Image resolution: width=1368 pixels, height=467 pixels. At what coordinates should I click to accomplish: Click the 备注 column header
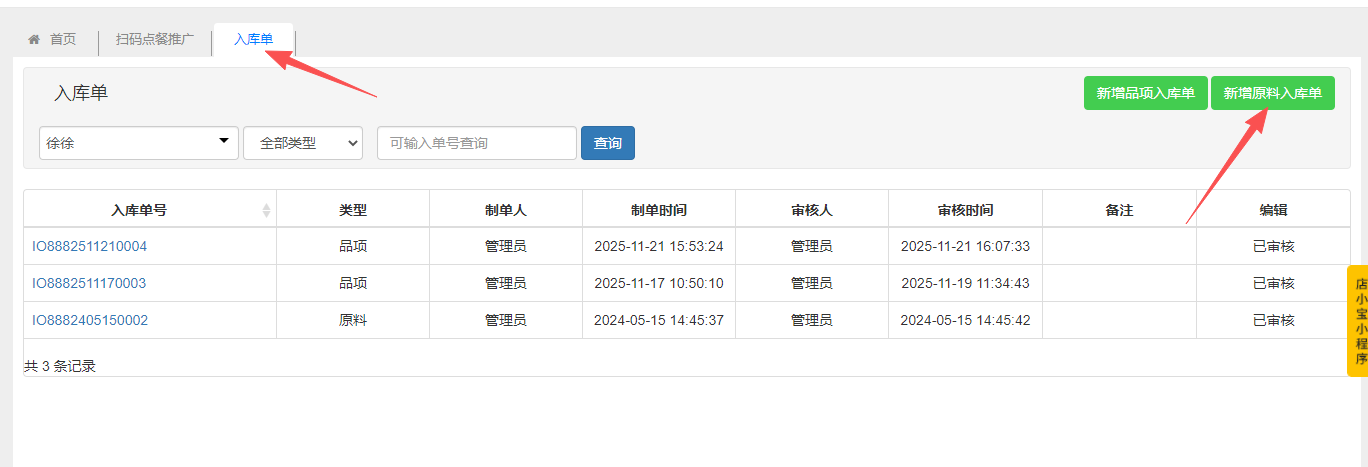tap(1119, 210)
